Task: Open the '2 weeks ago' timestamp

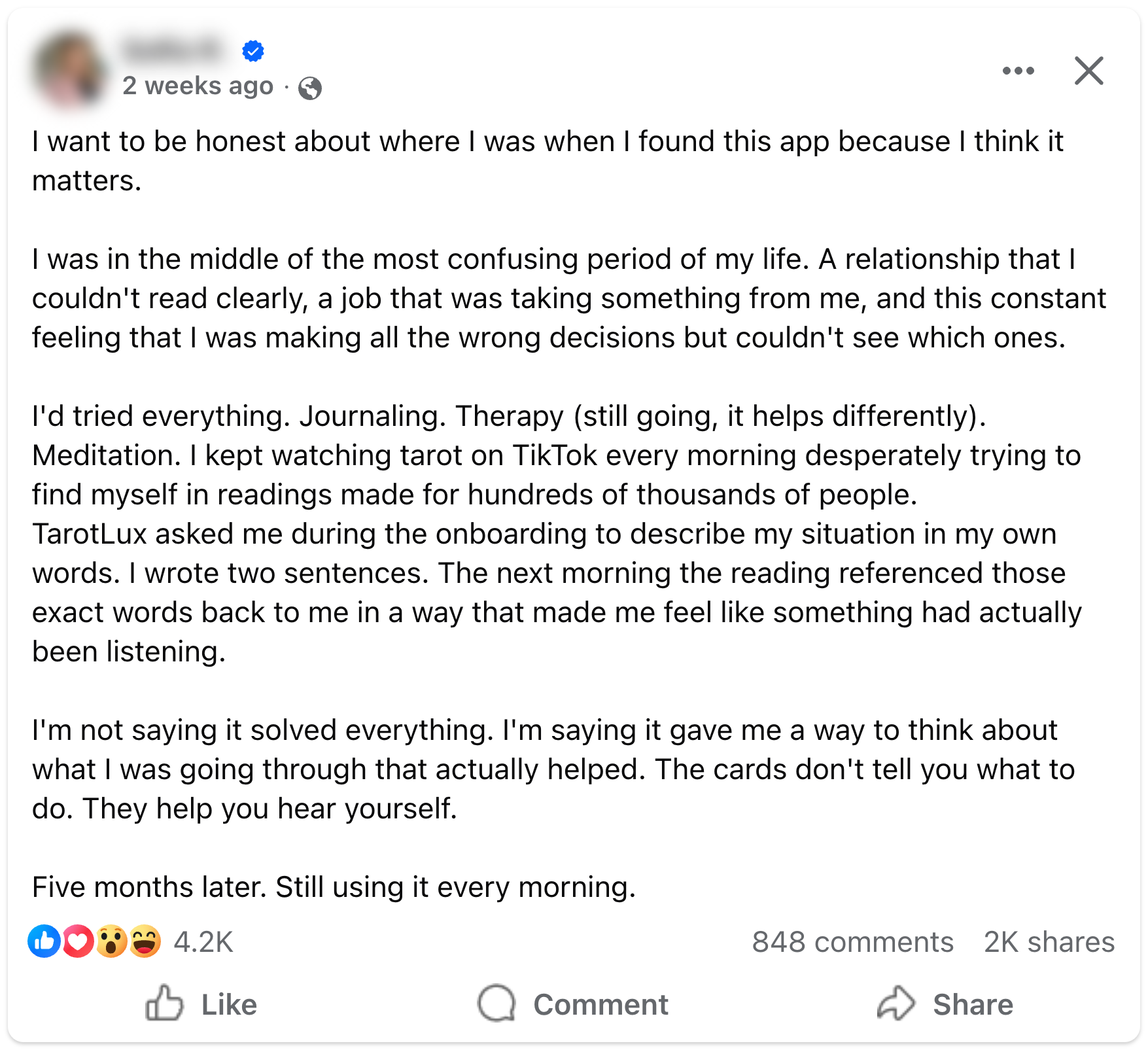Action: click(x=198, y=86)
